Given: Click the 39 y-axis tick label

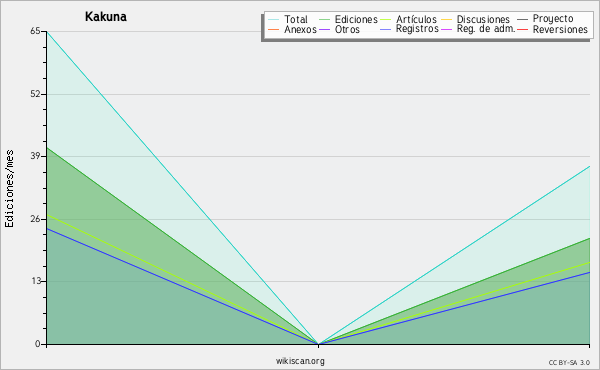Looking at the screenshot, I should (35, 156).
